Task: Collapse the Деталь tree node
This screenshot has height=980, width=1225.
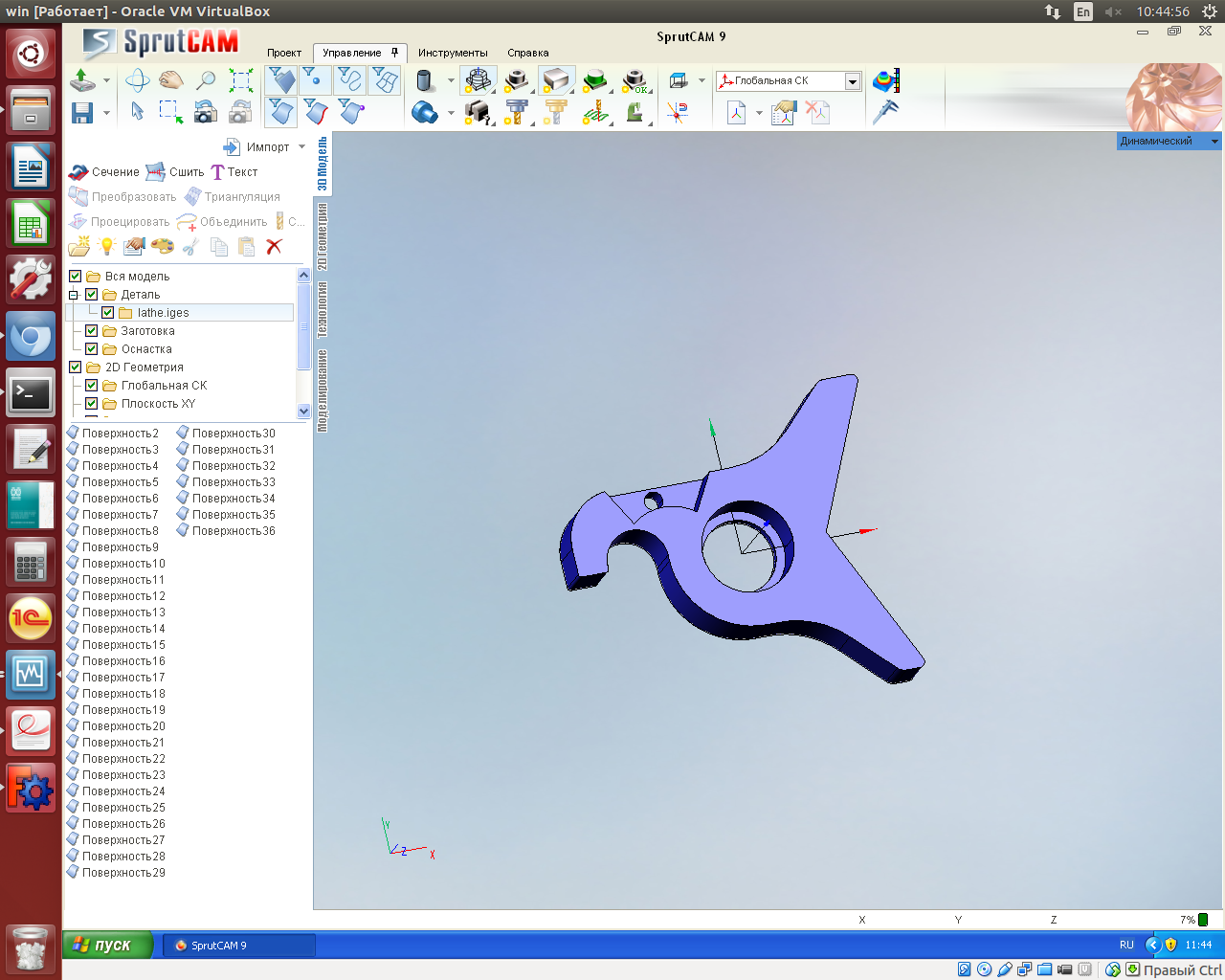Action: click(74, 295)
